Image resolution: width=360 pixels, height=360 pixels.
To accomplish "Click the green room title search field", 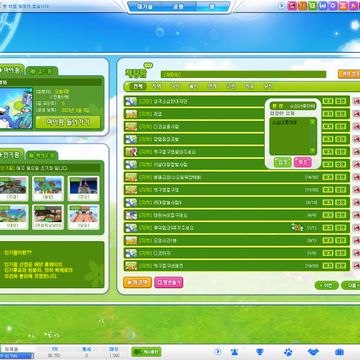I will pos(243,74).
